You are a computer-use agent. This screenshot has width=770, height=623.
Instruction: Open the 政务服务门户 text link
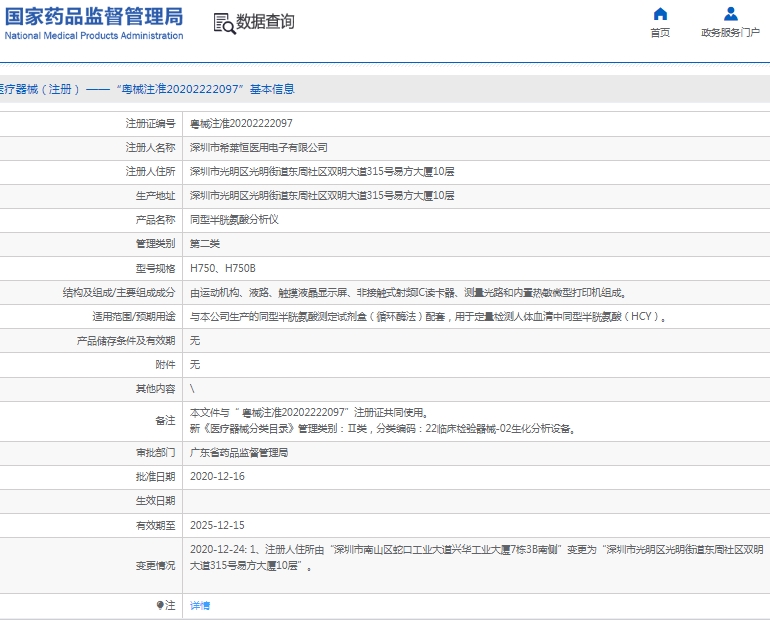click(730, 33)
